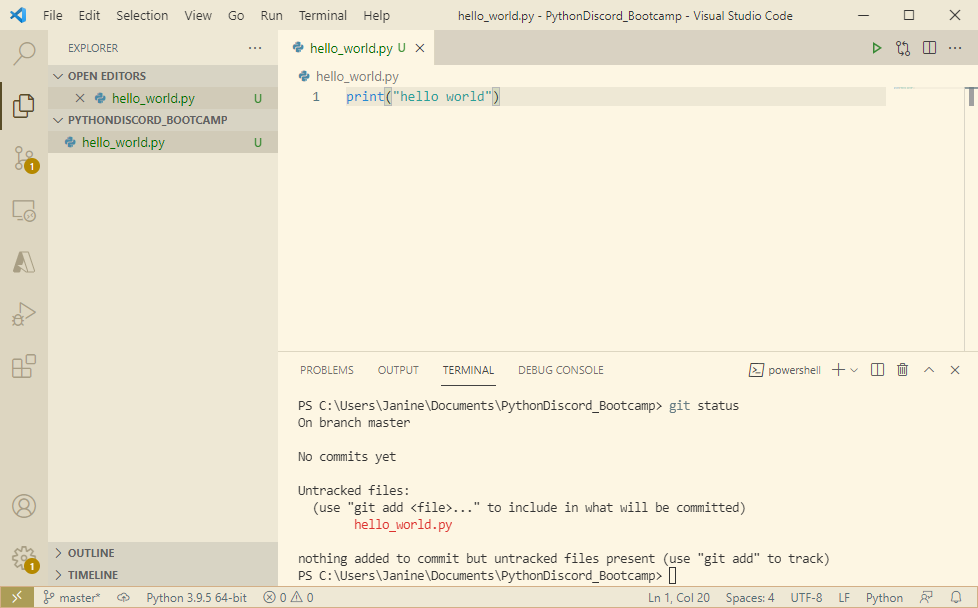Open the feedback icon in status bar
The height and width of the screenshot is (608, 978).
(x=927, y=597)
